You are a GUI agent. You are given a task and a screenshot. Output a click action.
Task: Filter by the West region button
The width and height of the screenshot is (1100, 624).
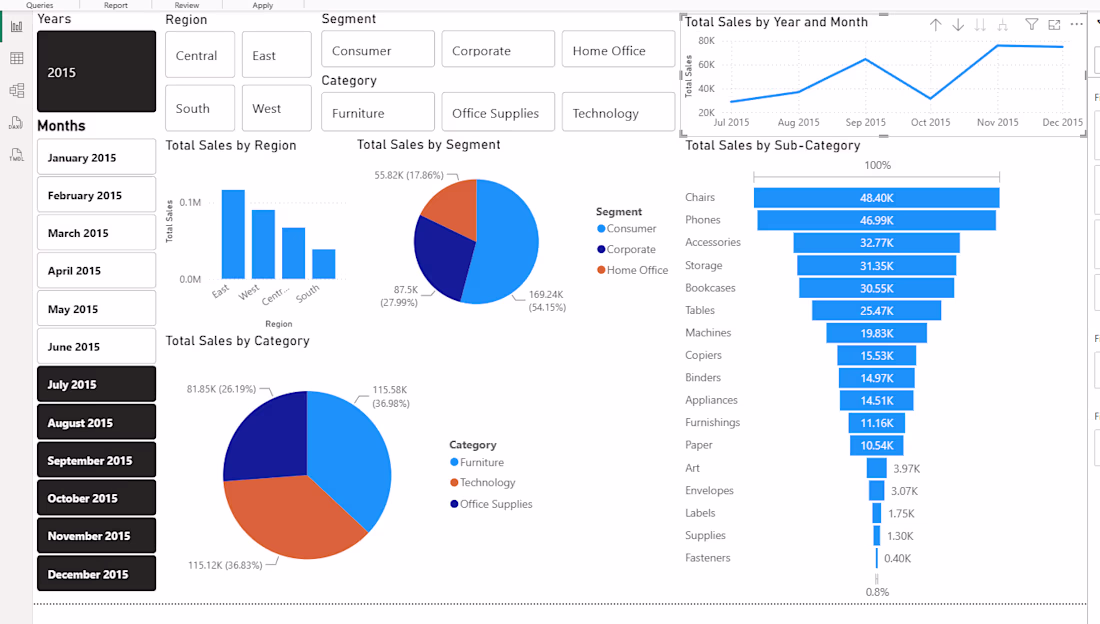pyautogui.click(x=276, y=108)
